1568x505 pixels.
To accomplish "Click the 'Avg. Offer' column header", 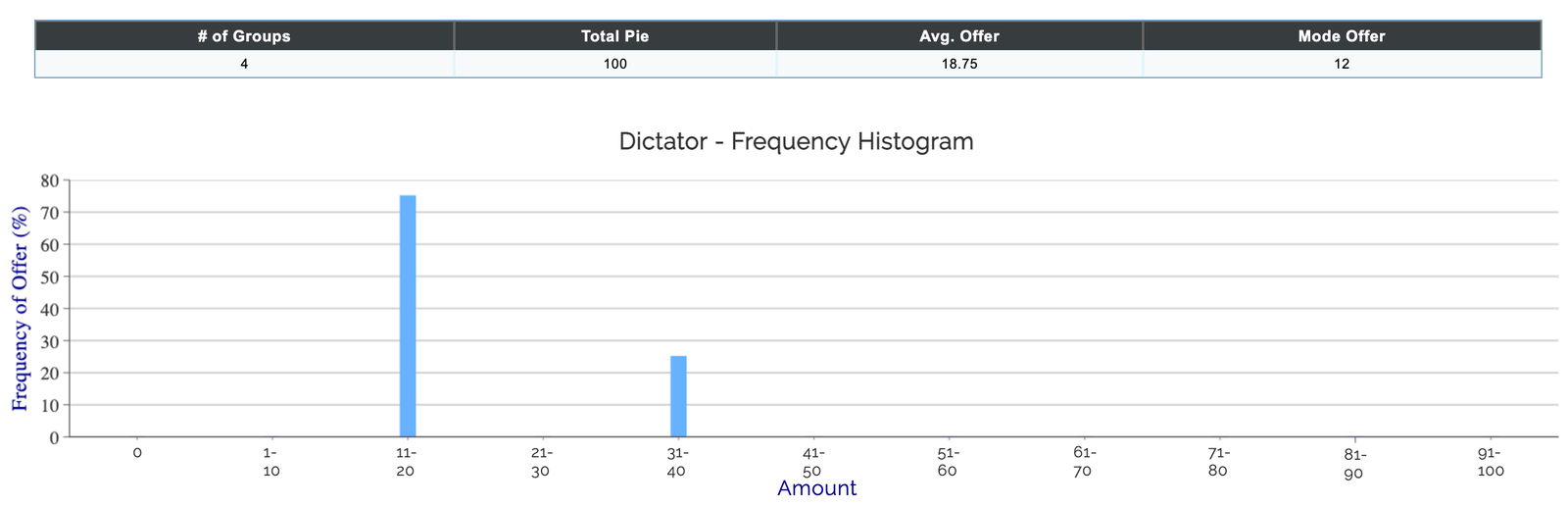I will coord(959,36).
